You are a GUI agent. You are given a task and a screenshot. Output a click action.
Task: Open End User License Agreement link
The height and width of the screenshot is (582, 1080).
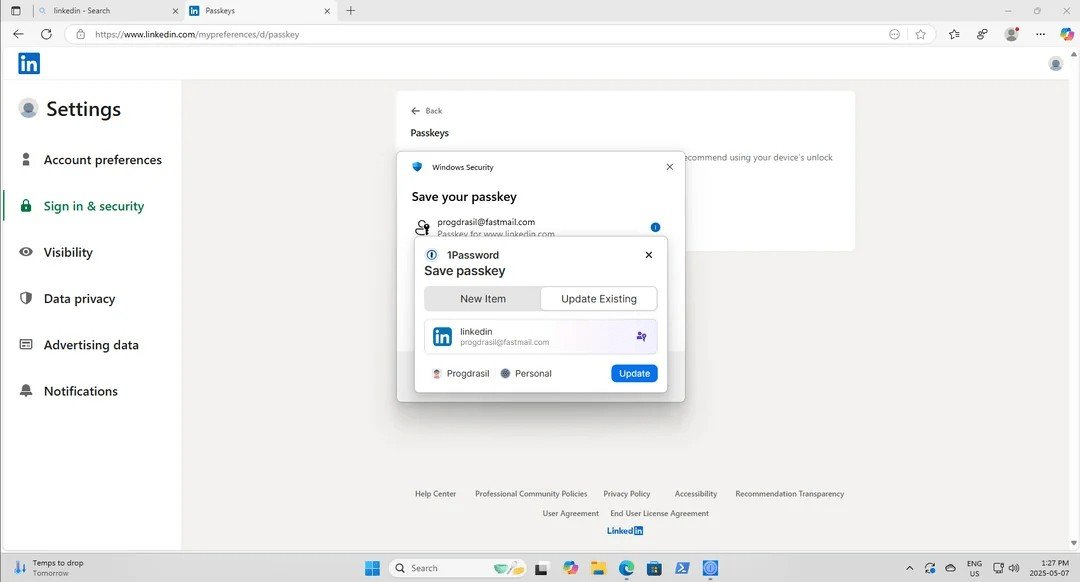(x=659, y=513)
